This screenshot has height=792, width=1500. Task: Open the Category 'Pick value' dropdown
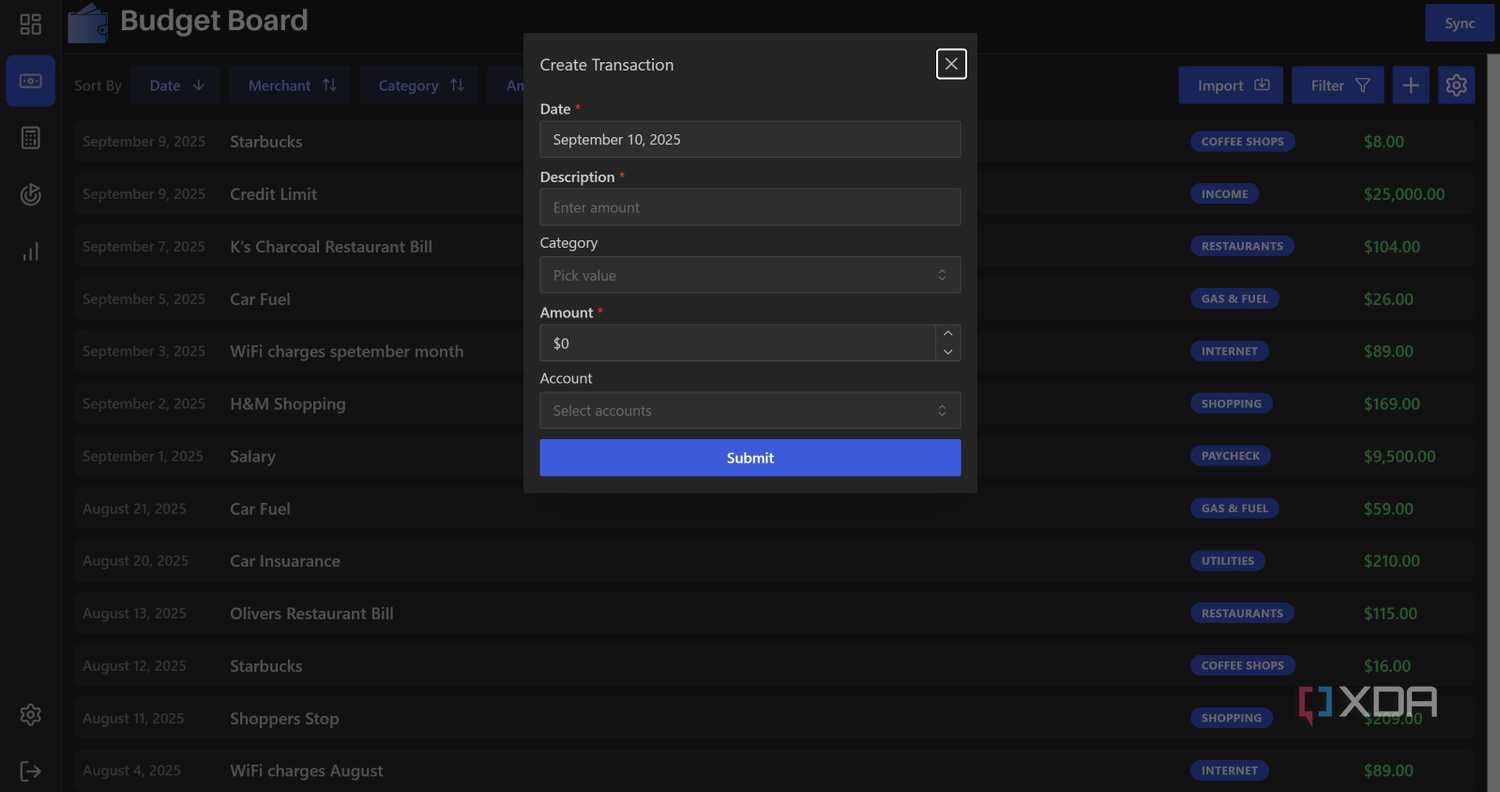coord(750,275)
